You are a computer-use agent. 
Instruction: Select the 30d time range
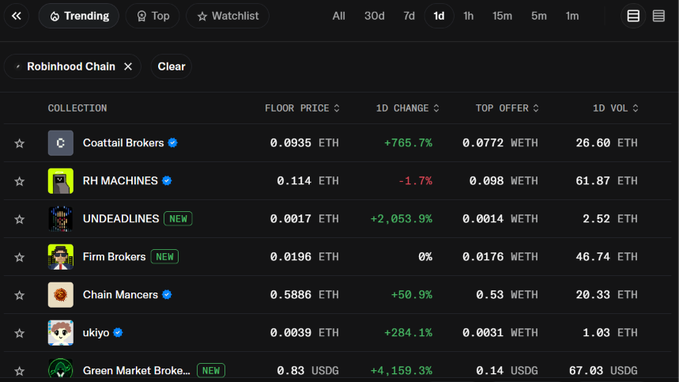pos(374,16)
